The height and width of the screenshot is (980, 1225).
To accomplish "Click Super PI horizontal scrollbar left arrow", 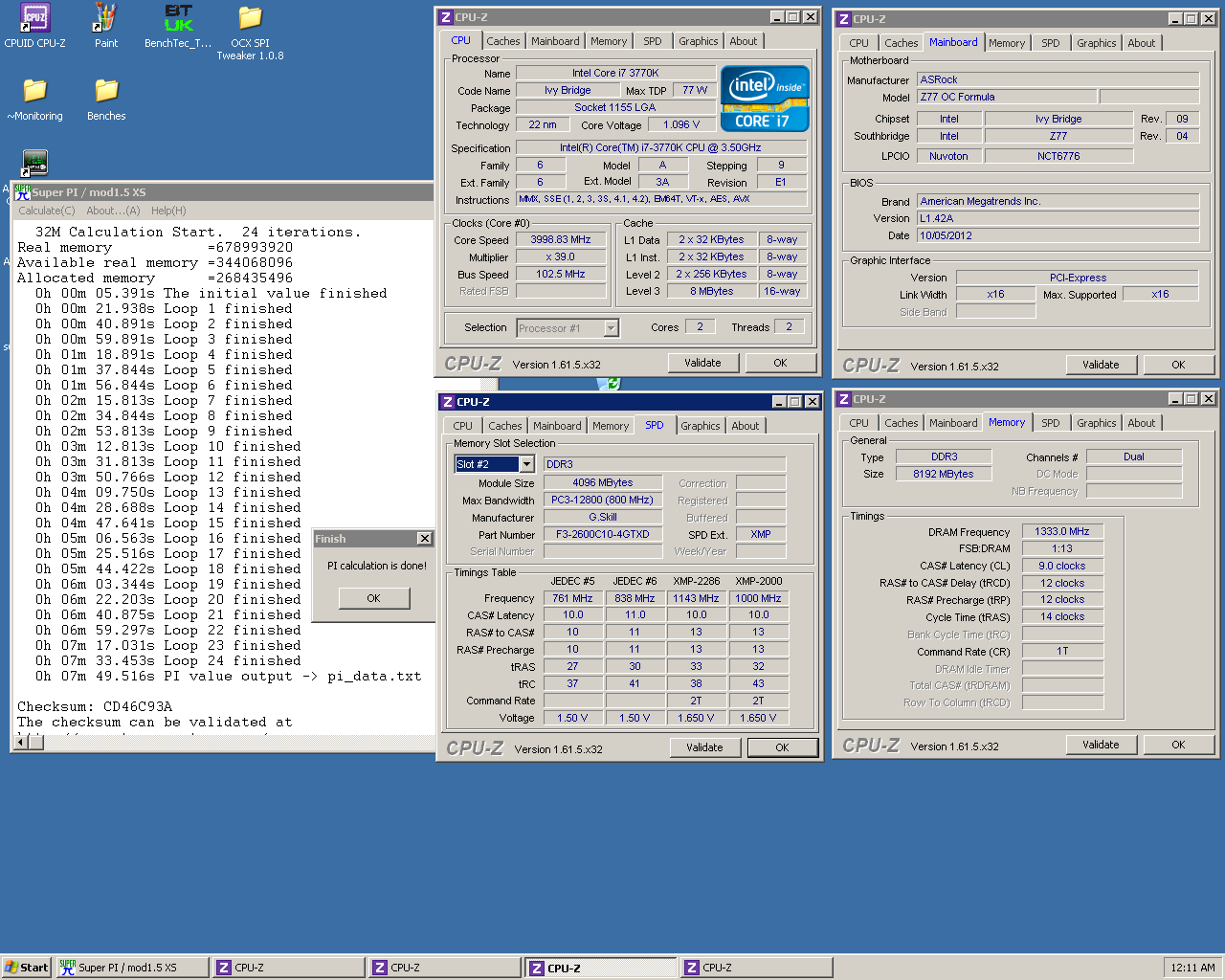I will point(21,742).
